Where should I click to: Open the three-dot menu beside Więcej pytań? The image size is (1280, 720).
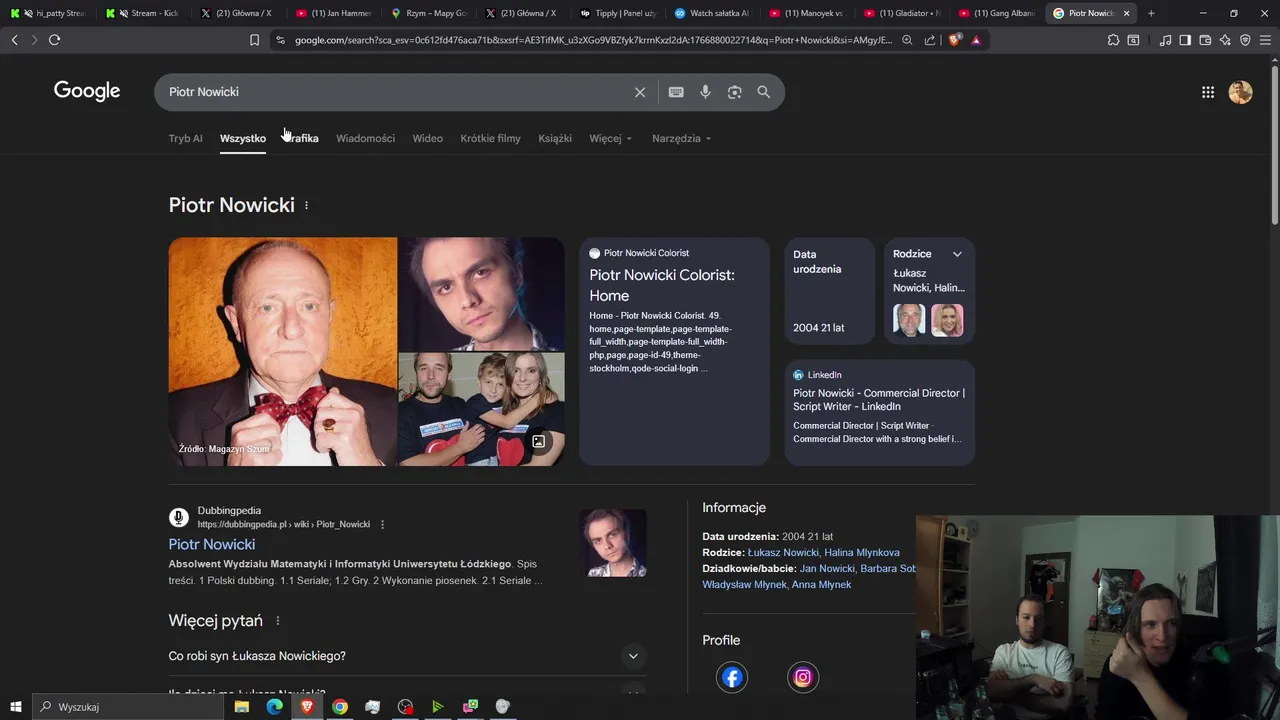[278, 621]
